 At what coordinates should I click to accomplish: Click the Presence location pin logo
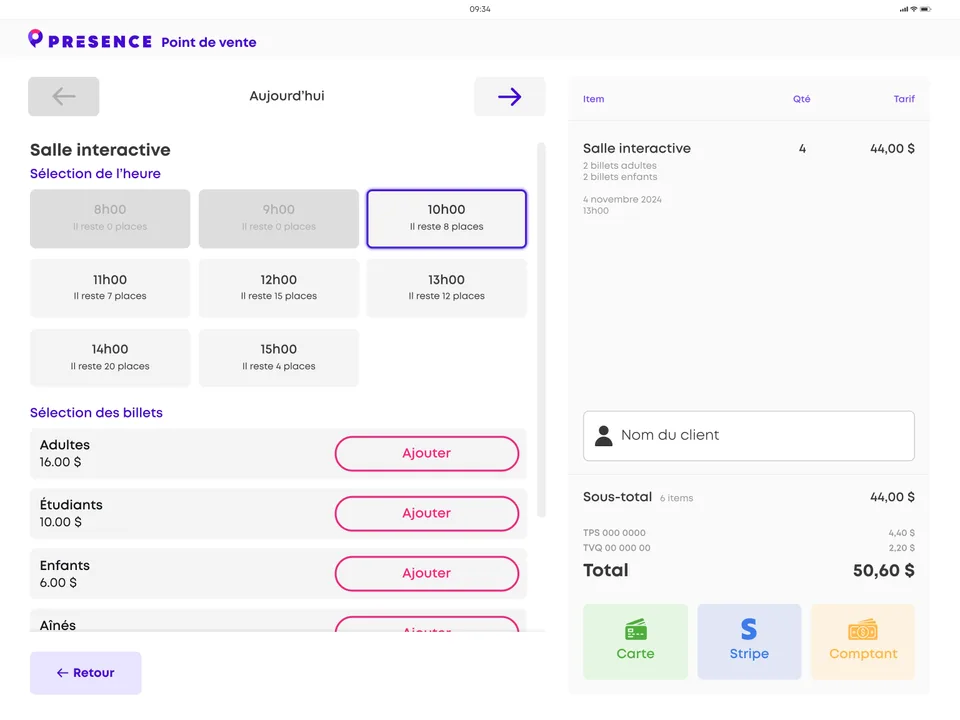[x=36, y=38]
